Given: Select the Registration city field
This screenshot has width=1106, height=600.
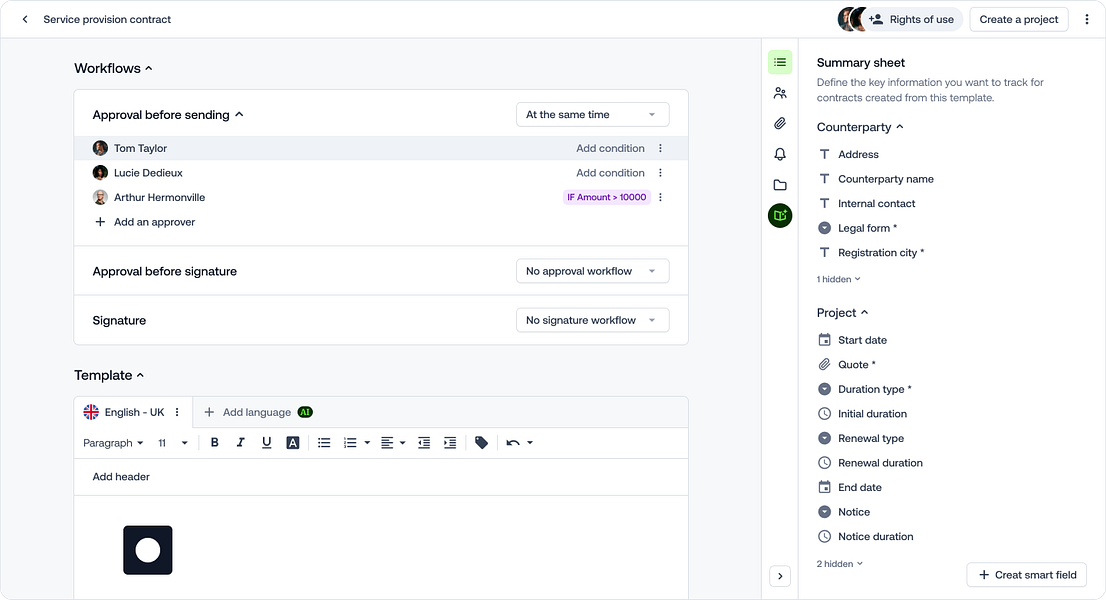Looking at the screenshot, I should click(871, 253).
